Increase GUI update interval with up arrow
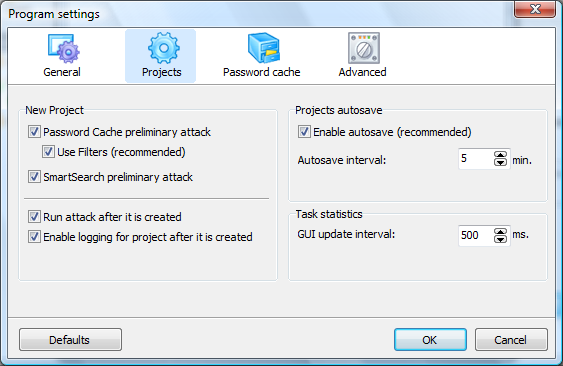Viewport: 563px width, 366px height. (501, 232)
